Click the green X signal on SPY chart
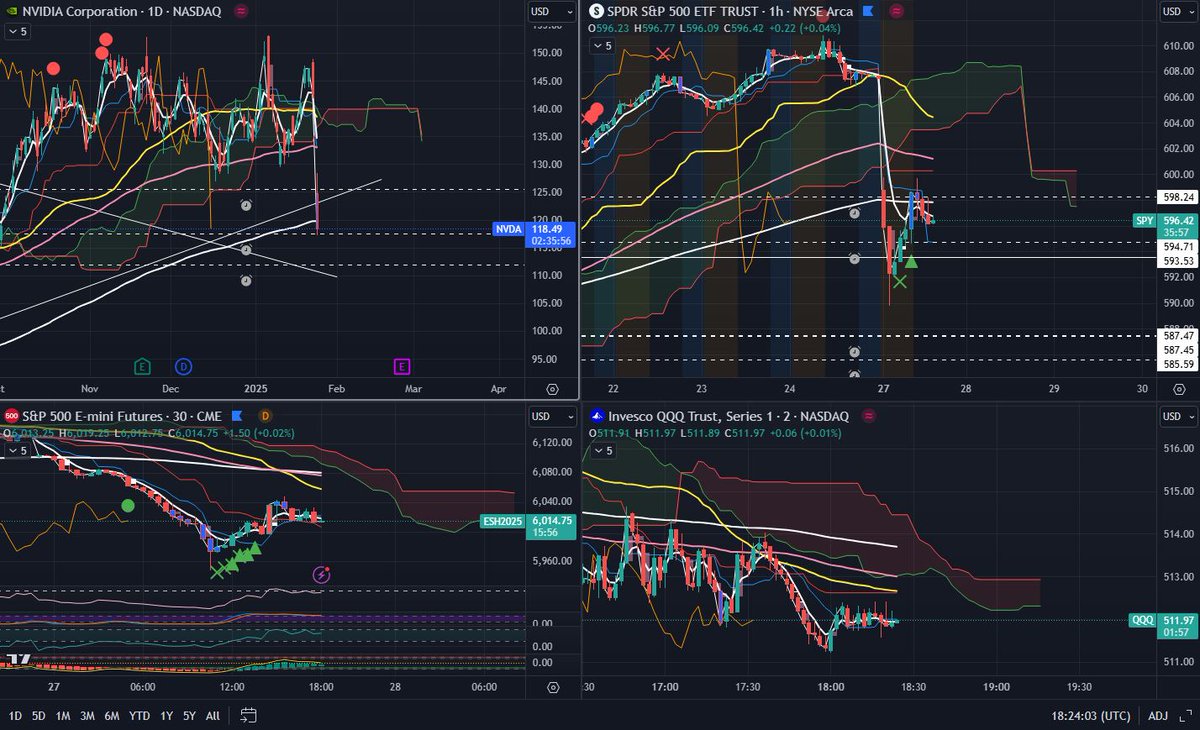The image size is (1200, 730). point(900,282)
